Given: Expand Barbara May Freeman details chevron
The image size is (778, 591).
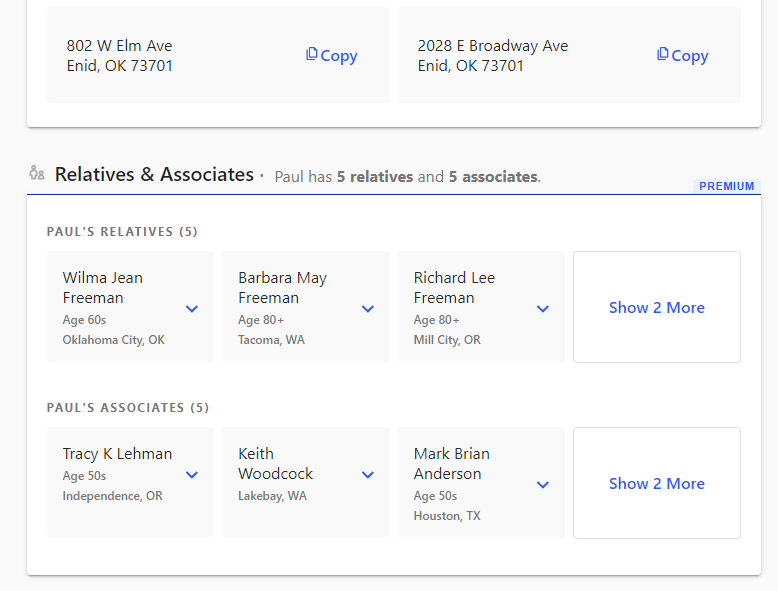Looking at the screenshot, I should point(368,309).
